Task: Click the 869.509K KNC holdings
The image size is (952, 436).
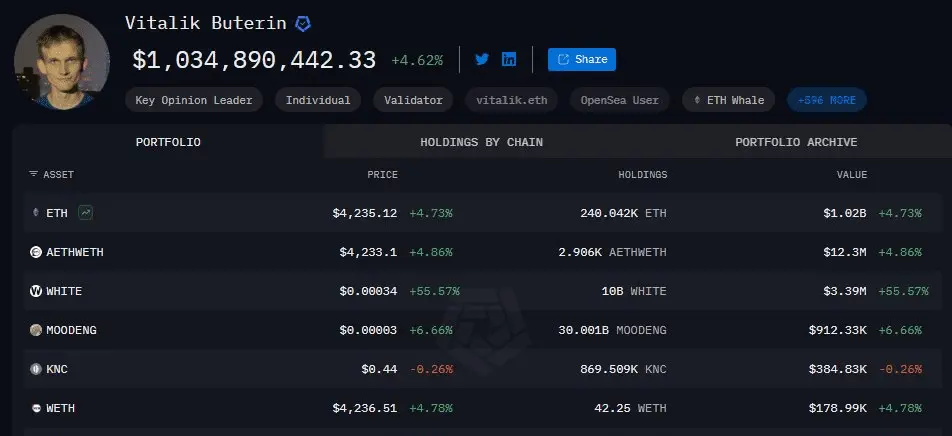Action: click(x=624, y=369)
